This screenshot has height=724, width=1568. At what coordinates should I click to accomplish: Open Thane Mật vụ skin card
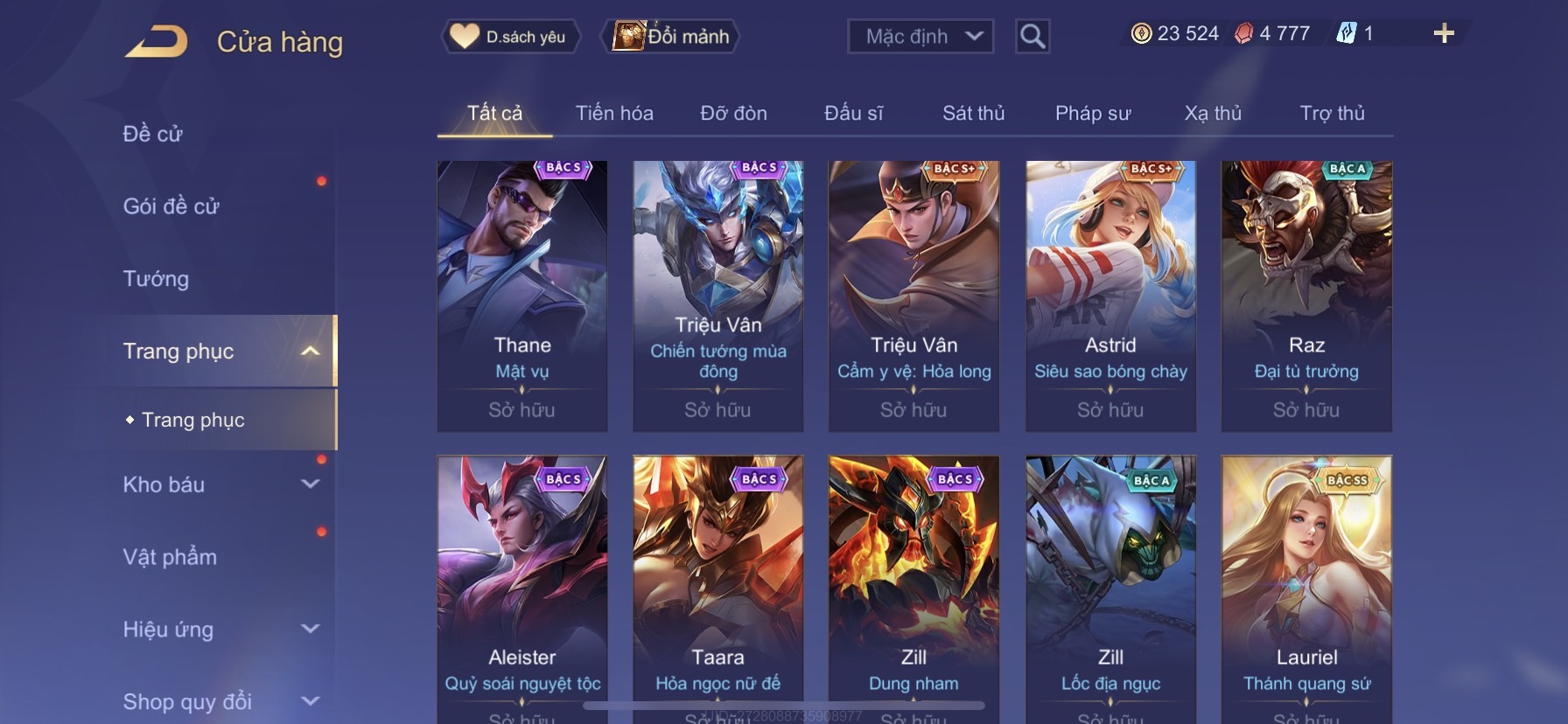click(522, 296)
